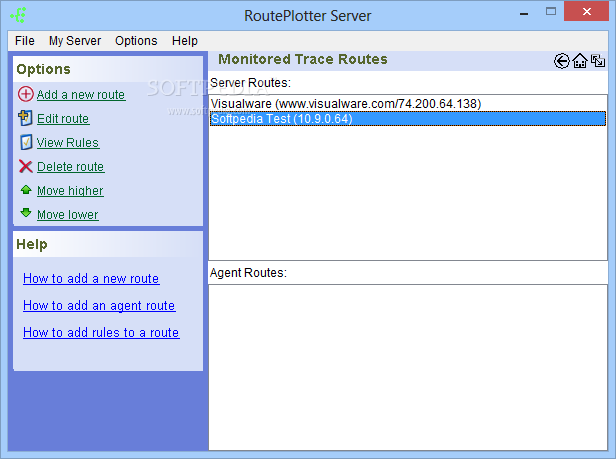Screen dimensions: 616x459
Task: Click the Delete route link
Action: pos(71,167)
